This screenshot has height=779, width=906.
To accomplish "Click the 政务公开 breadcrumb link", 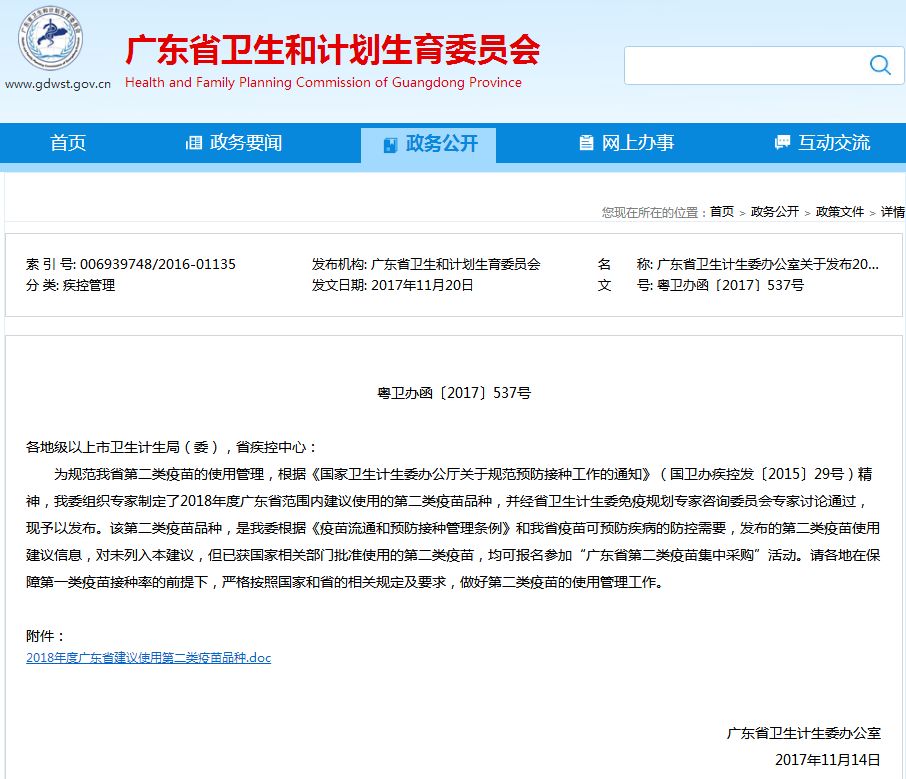I will pyautogui.click(x=775, y=212).
